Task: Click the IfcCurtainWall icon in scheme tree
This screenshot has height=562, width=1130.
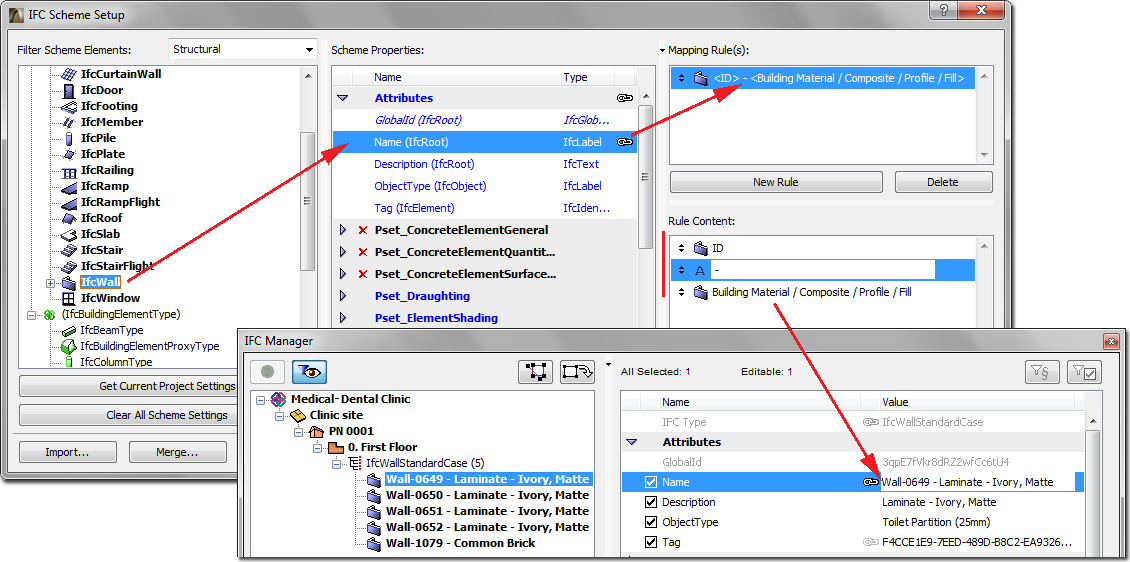Action: coord(68,74)
